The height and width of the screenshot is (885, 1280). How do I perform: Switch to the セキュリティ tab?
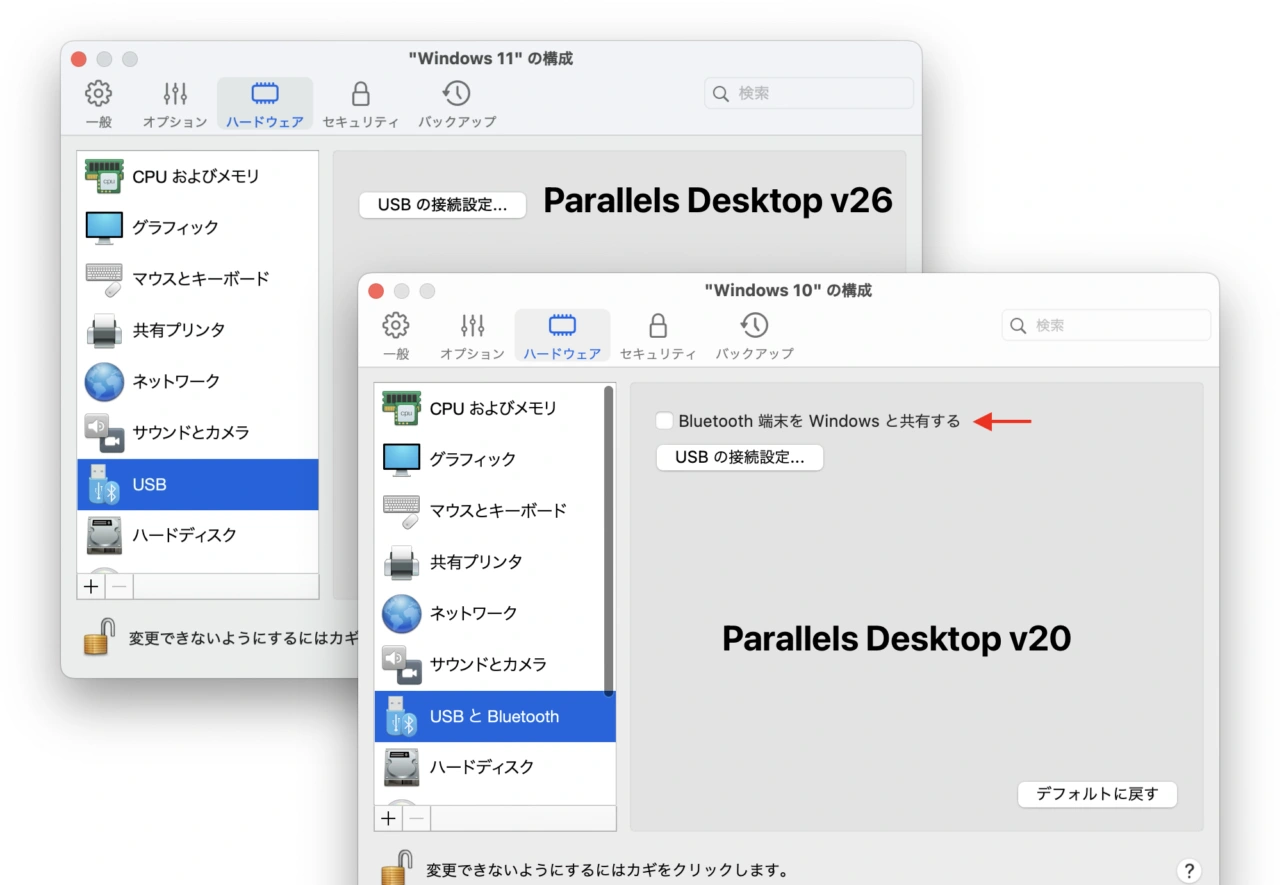tap(657, 334)
